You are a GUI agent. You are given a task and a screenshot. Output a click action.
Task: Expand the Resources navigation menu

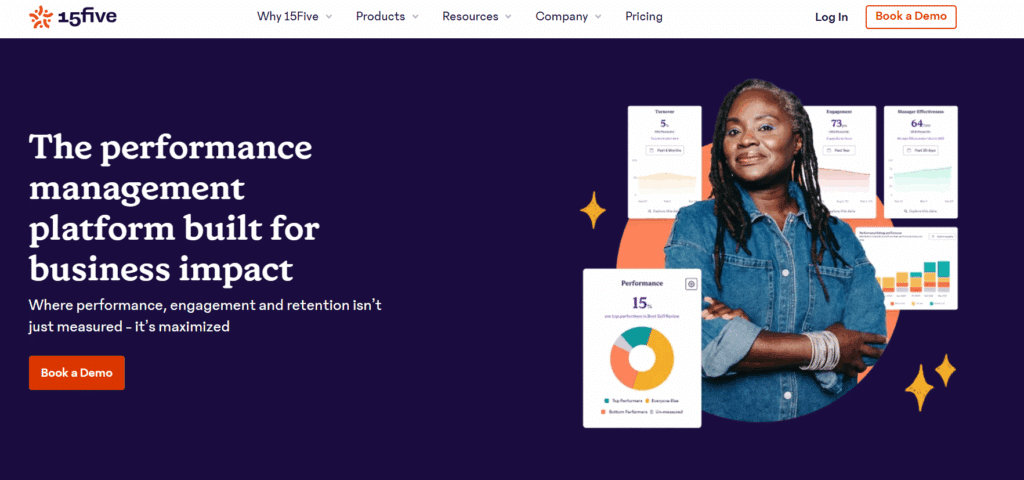pos(476,16)
